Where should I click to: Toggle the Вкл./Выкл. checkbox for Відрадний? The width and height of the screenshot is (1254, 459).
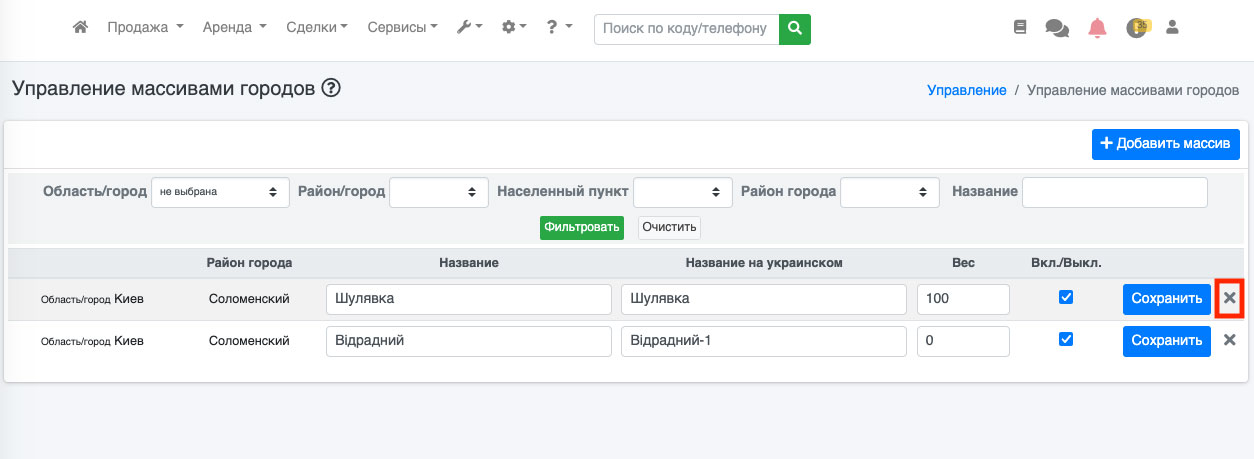(x=1066, y=340)
